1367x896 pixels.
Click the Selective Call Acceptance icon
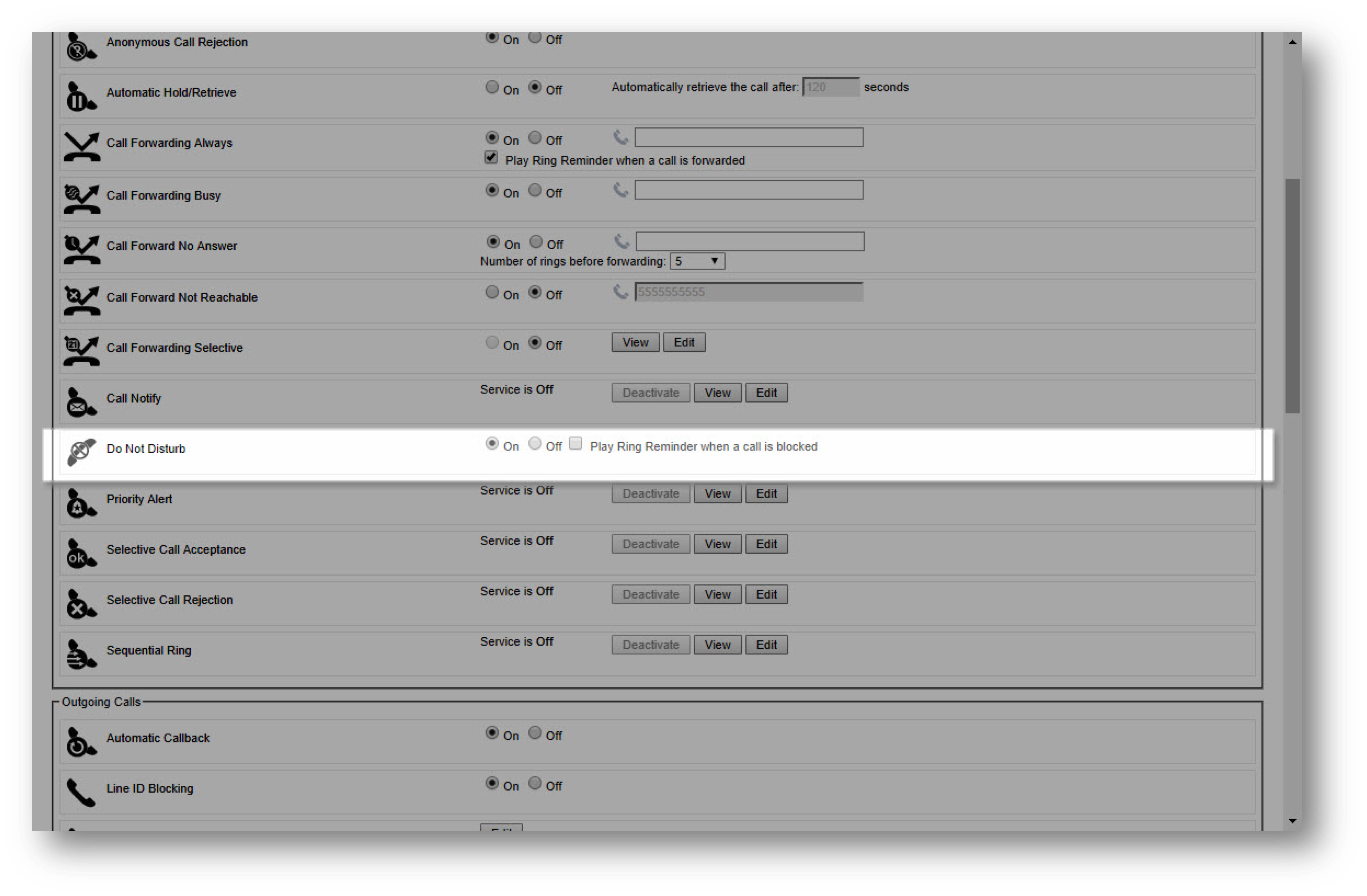(x=81, y=552)
